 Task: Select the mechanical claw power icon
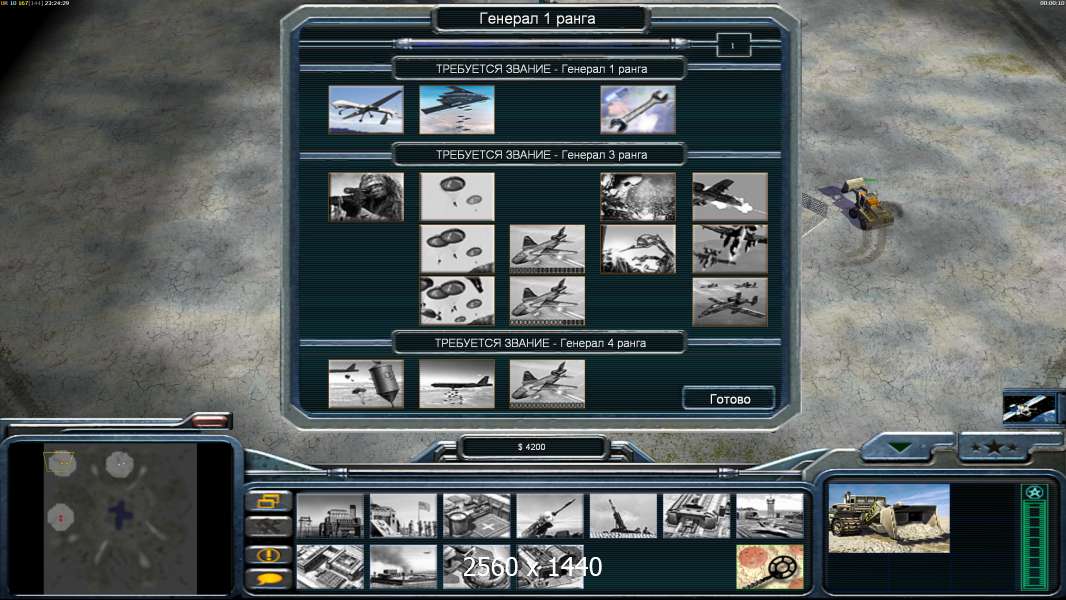pyautogui.click(x=638, y=249)
